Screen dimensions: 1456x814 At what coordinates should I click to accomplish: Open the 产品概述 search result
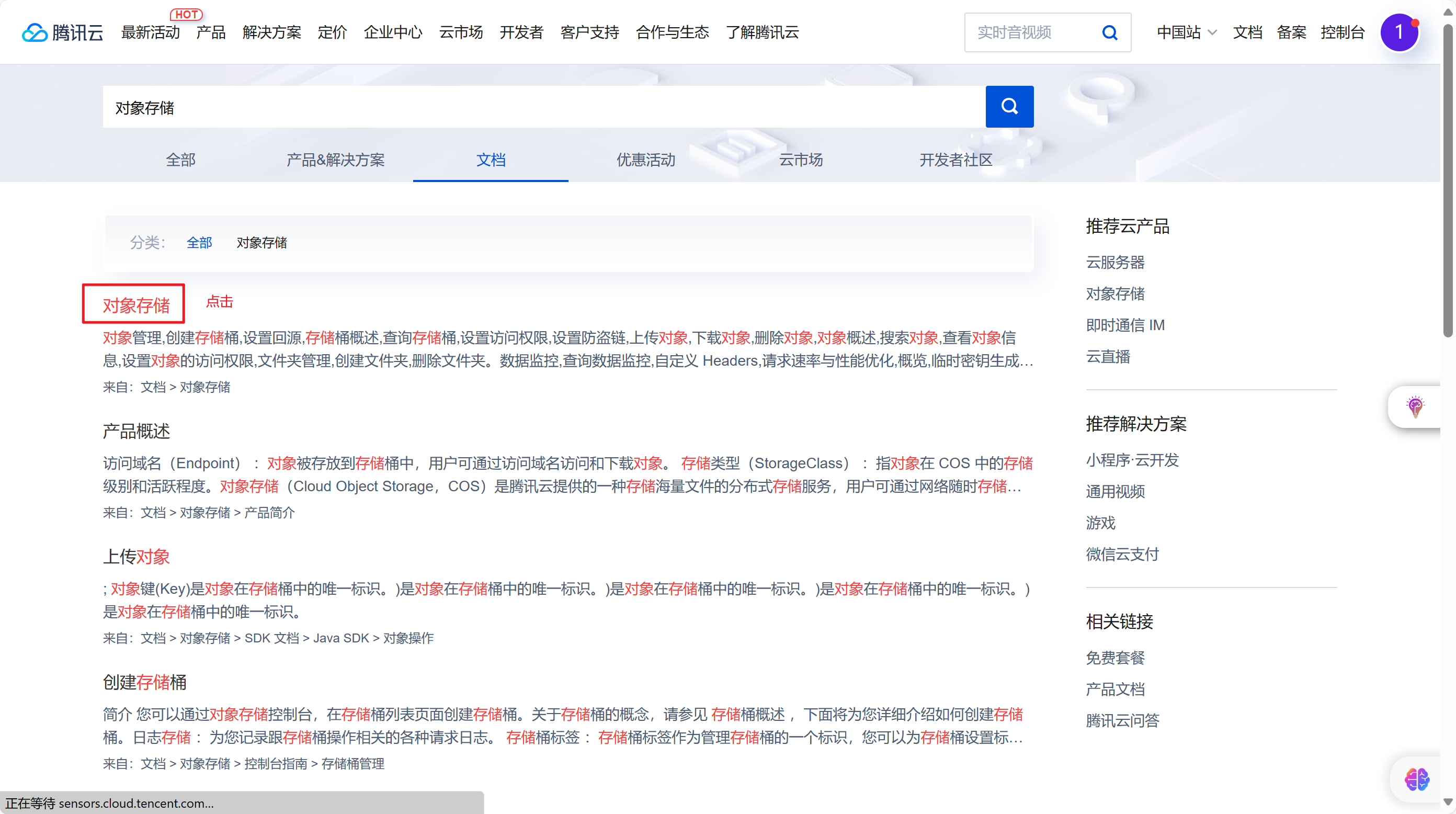(x=135, y=431)
